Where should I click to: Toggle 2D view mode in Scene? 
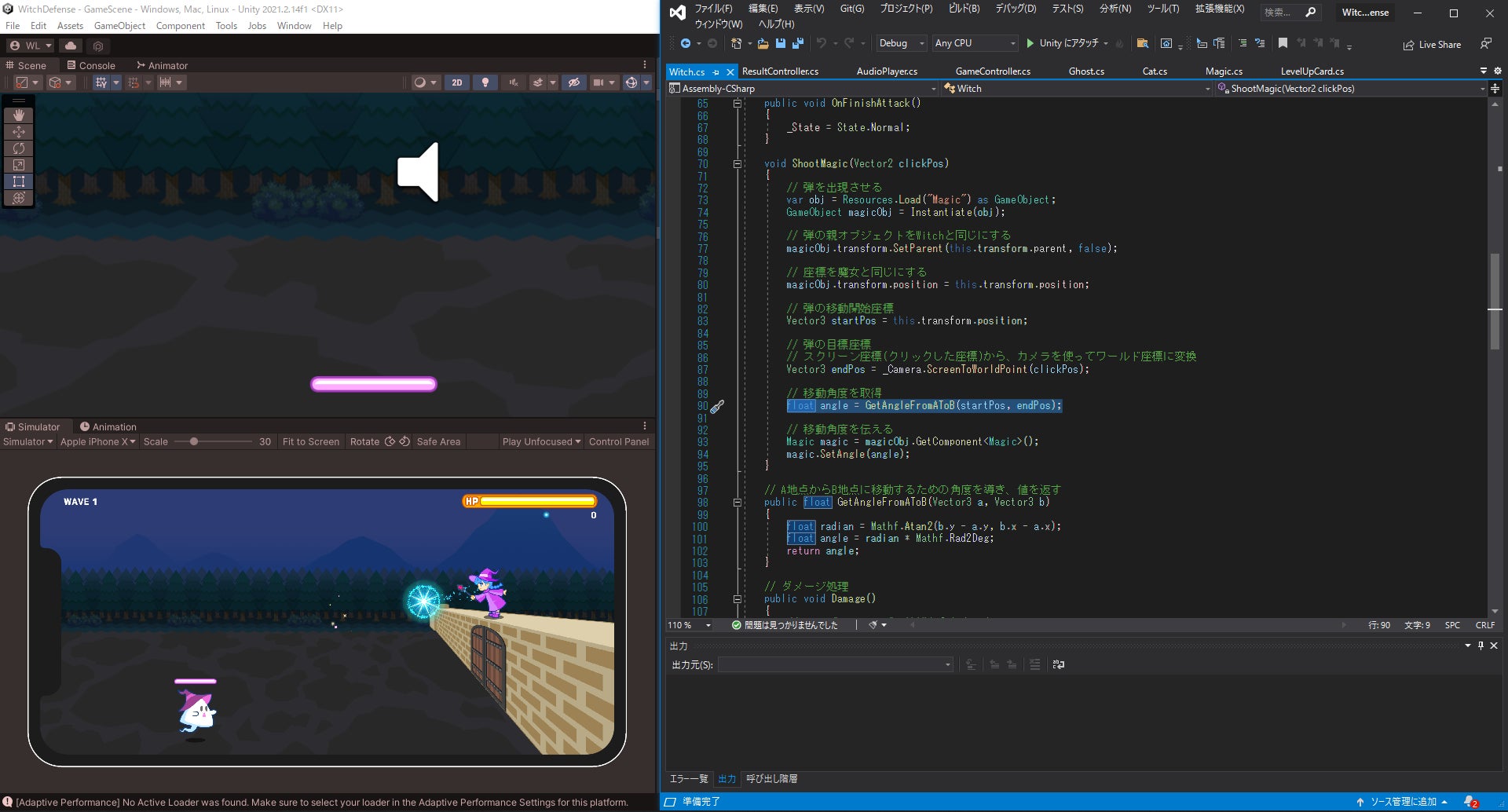456,82
